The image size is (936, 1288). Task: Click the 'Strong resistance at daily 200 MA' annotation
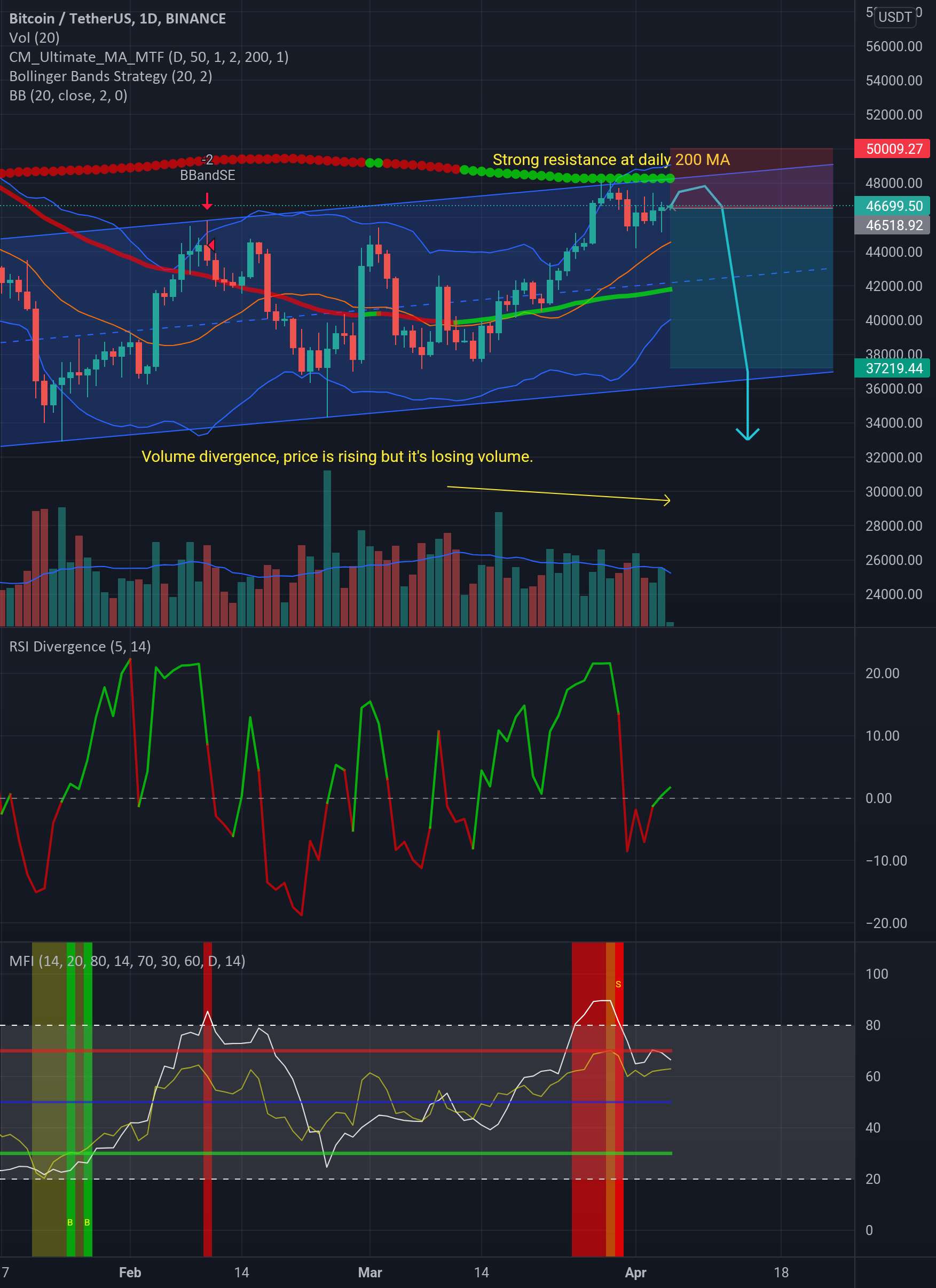pos(611,160)
